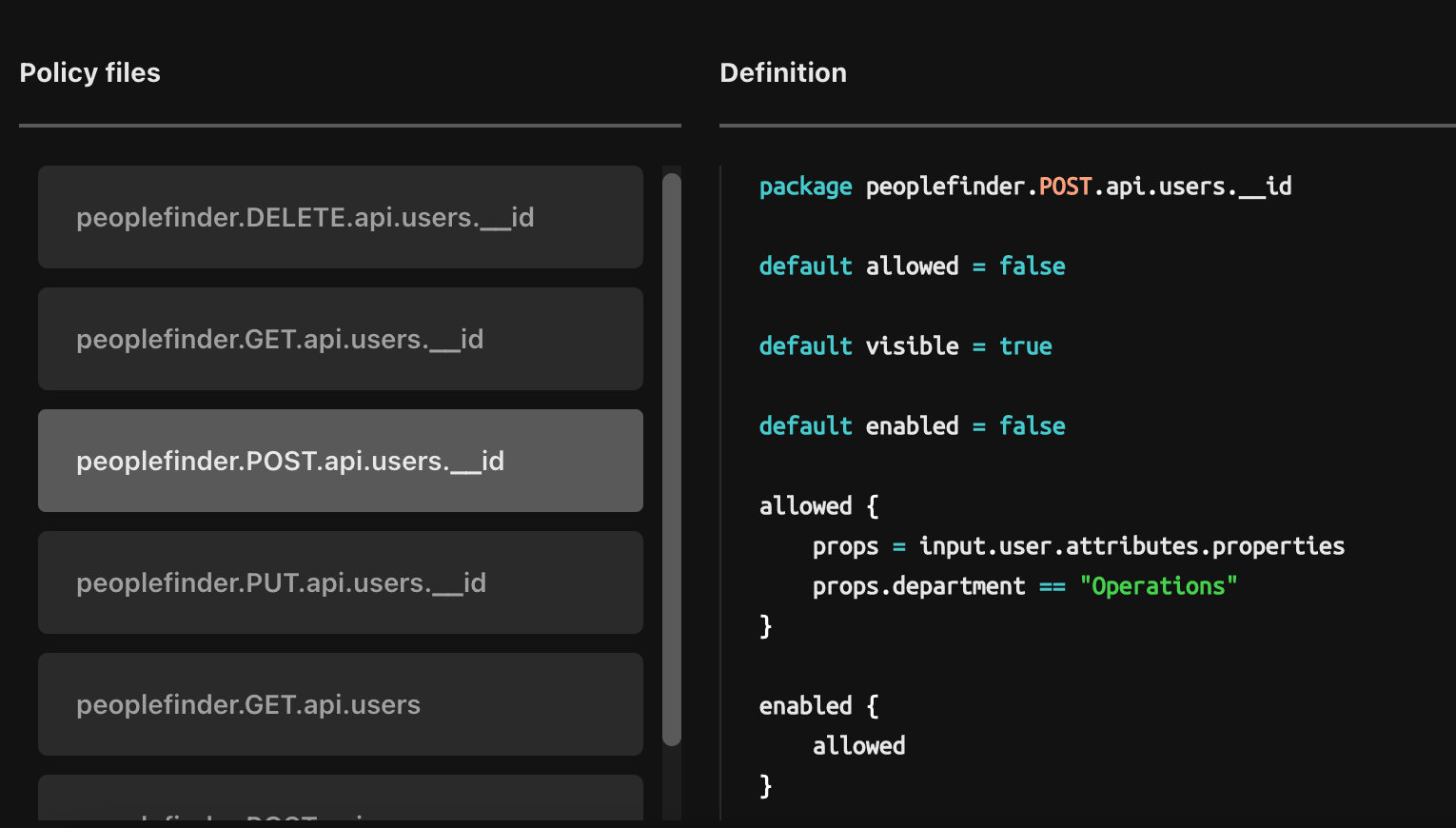Click props.department in the allowed rule
The image size is (1456, 828).
[918, 586]
